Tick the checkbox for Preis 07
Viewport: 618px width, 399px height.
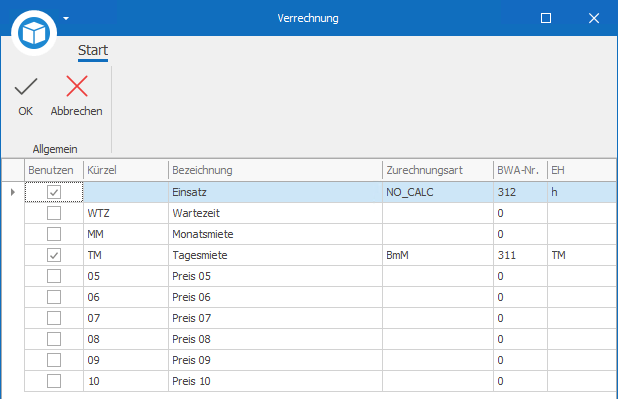tap(54, 318)
